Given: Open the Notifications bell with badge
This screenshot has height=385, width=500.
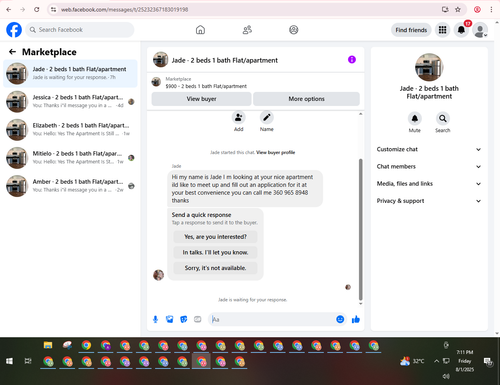Looking at the screenshot, I should click(x=461, y=30).
